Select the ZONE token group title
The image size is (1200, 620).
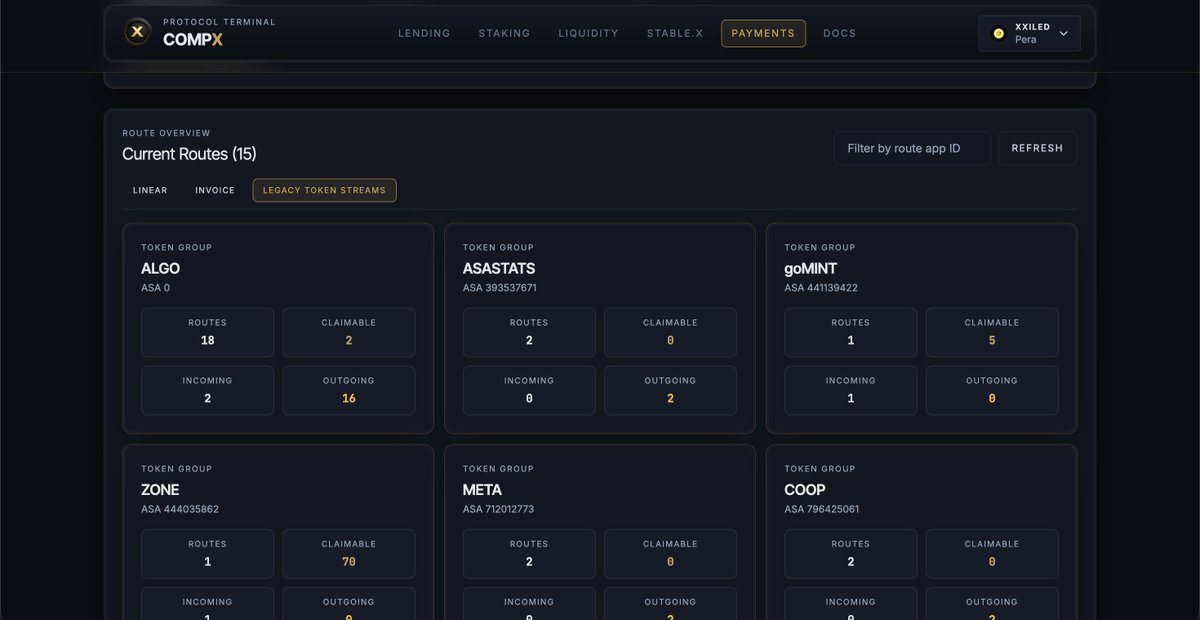tap(160, 490)
